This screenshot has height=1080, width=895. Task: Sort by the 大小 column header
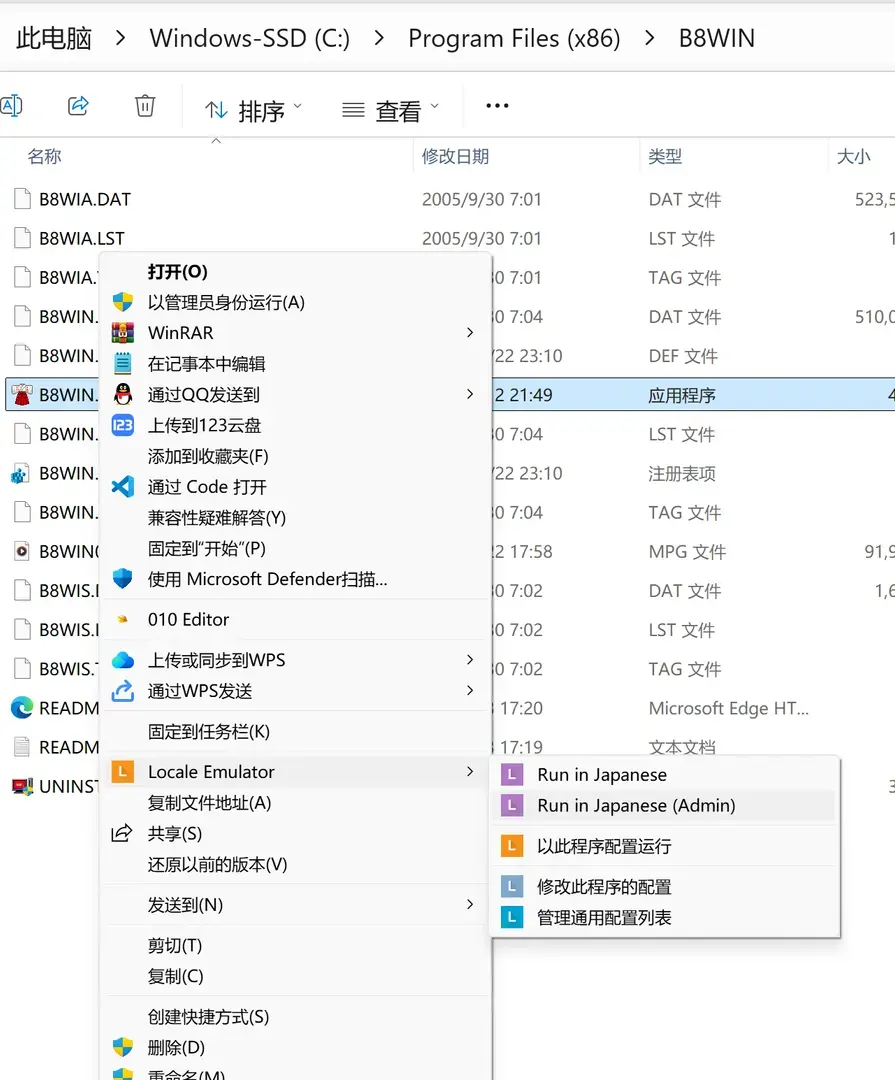tap(854, 156)
